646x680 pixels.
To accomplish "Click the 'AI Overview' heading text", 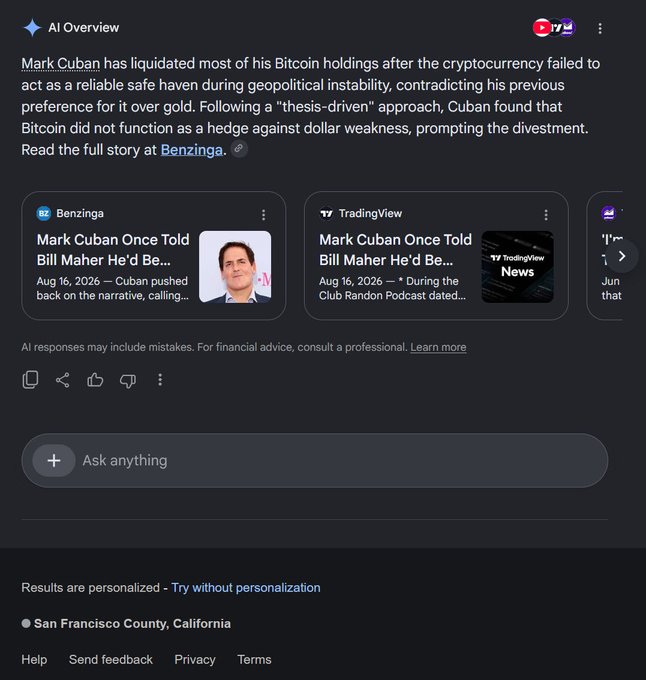I will [x=84, y=28].
